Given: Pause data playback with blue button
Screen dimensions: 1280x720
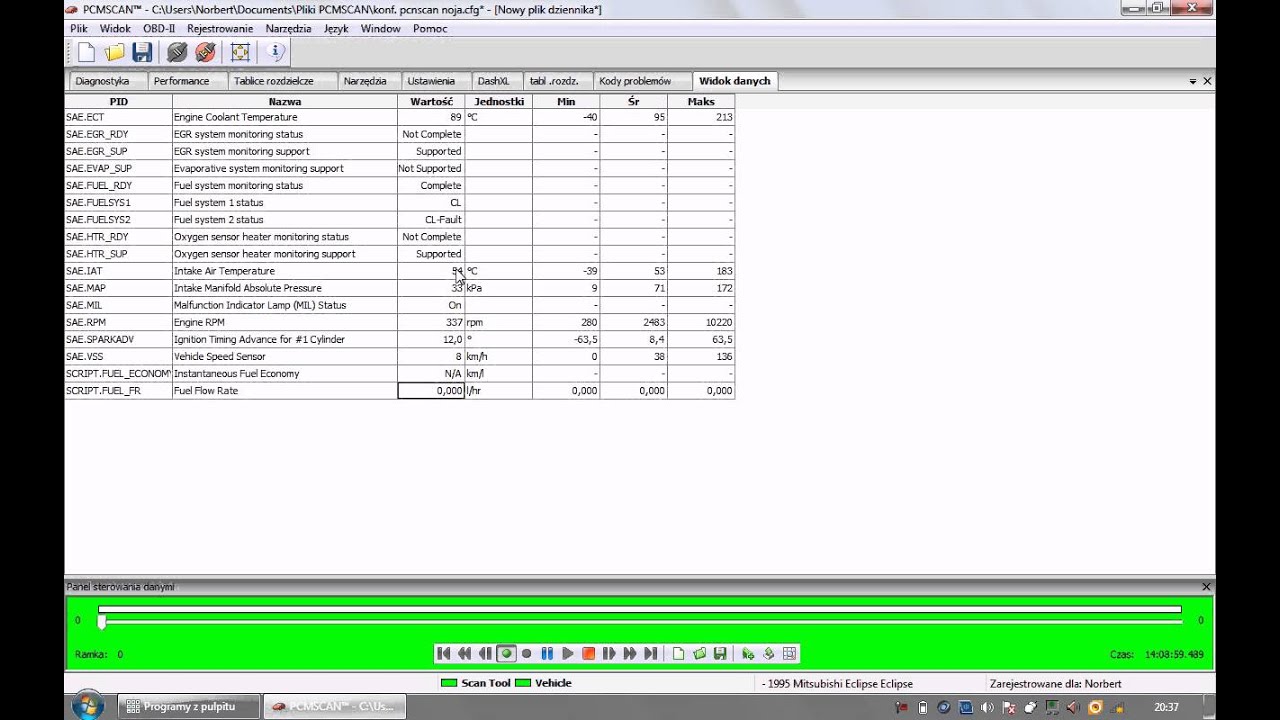Looking at the screenshot, I should (x=547, y=653).
